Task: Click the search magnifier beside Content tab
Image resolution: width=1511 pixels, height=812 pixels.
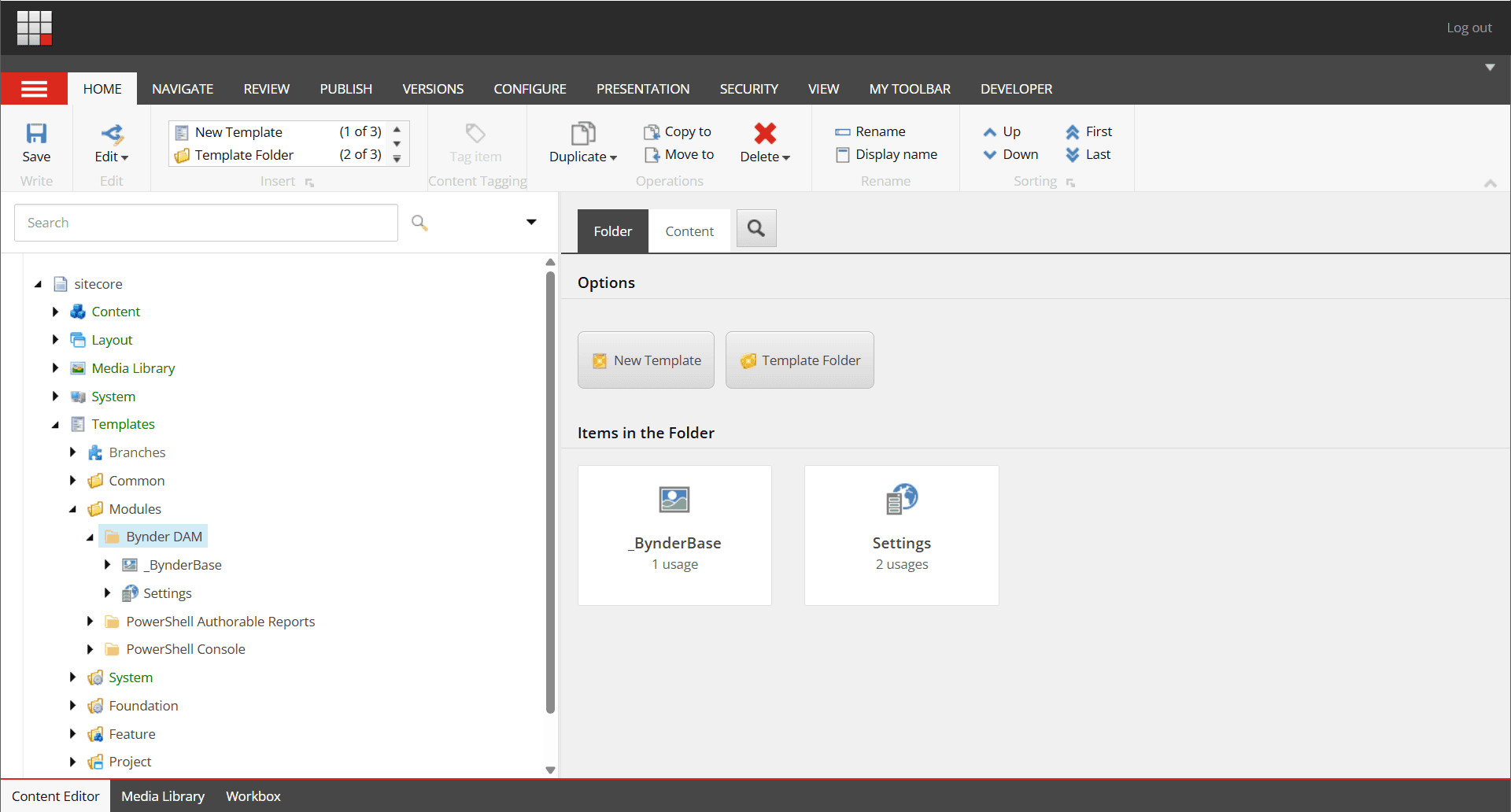Action: pyautogui.click(x=755, y=228)
